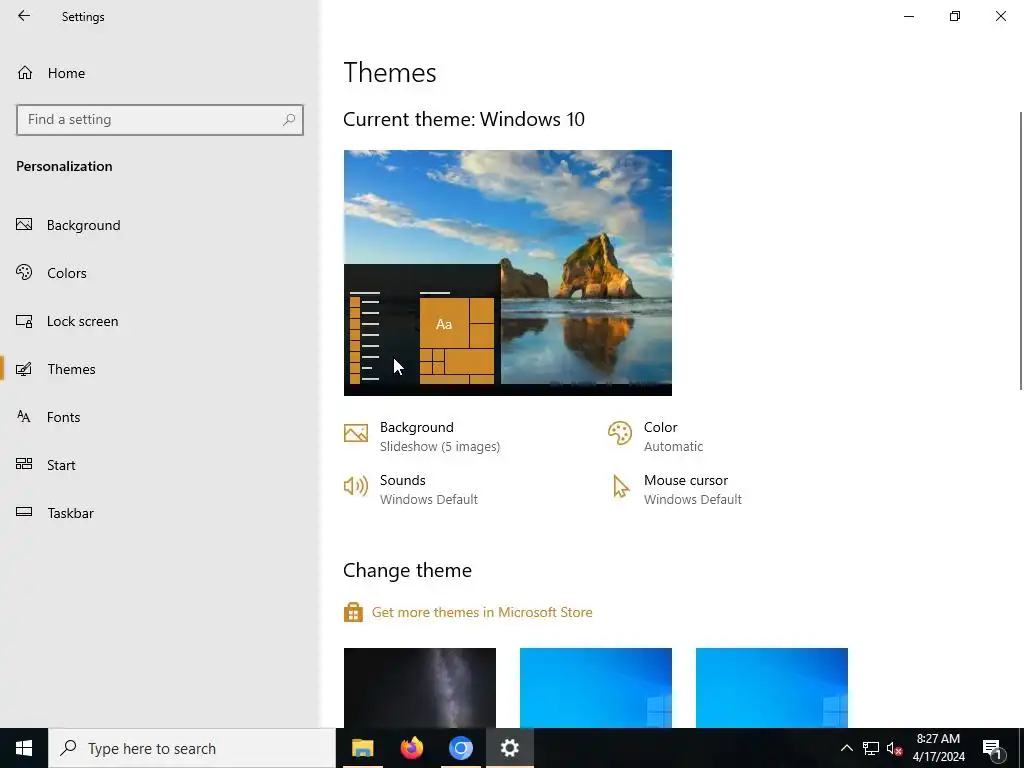The height and width of the screenshot is (768, 1024).
Task: Click the magnifier icon in Find a setting
Action: [x=289, y=120]
